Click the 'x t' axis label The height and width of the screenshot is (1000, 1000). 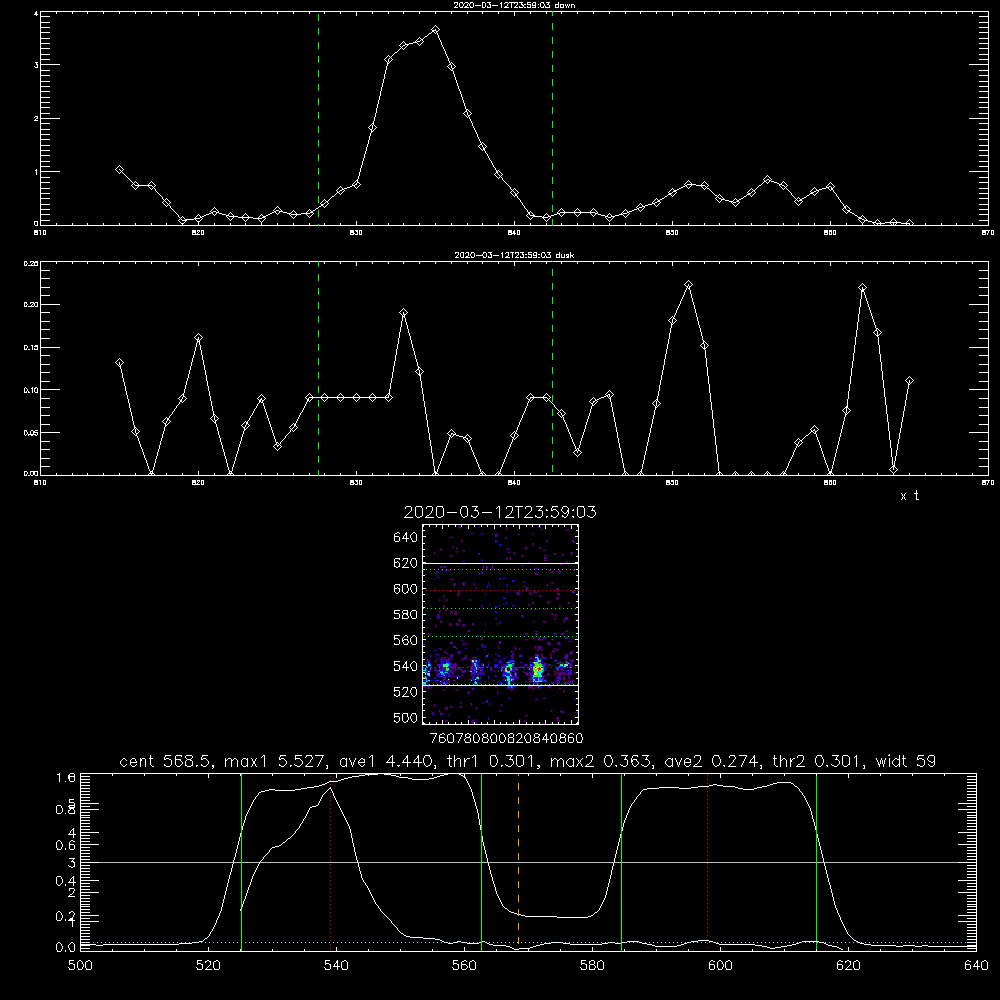coord(909,496)
